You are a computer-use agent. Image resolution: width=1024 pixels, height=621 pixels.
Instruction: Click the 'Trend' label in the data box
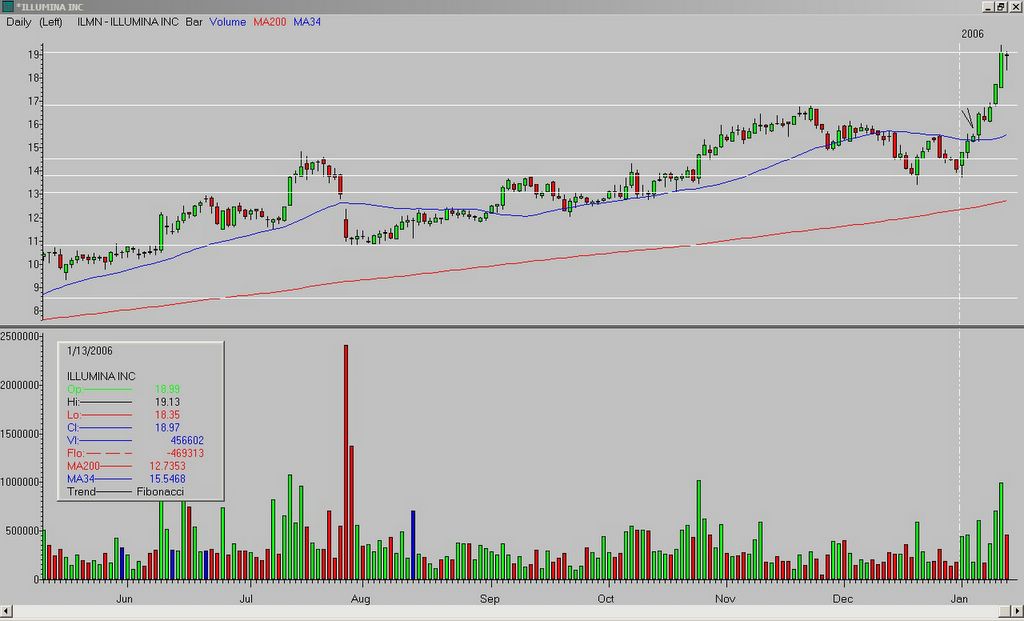click(x=81, y=492)
